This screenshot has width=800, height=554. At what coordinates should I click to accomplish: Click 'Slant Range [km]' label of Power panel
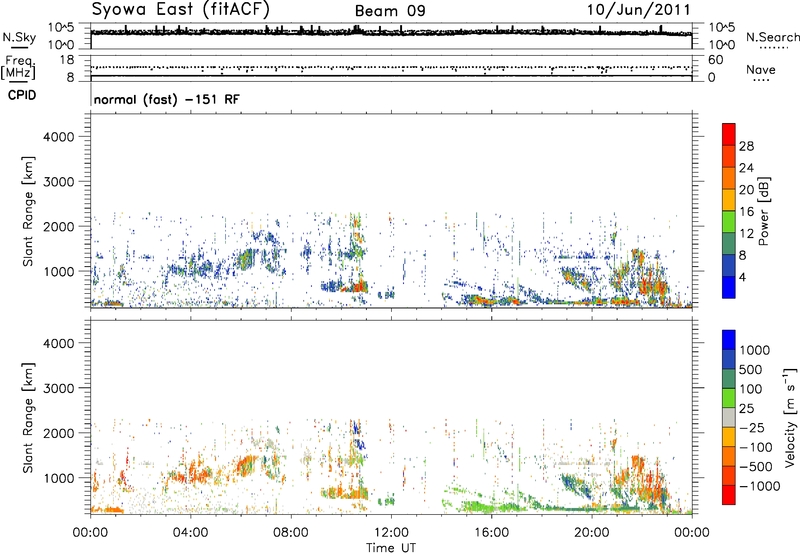coord(28,211)
